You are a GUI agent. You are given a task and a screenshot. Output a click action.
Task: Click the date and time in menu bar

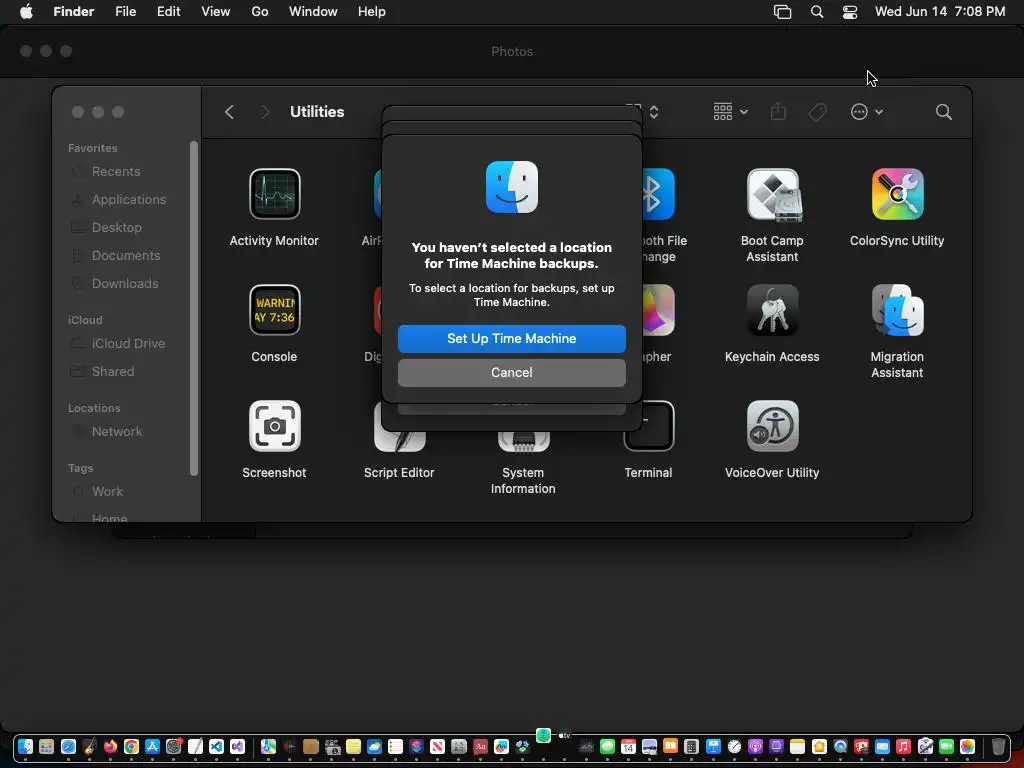[x=940, y=12]
